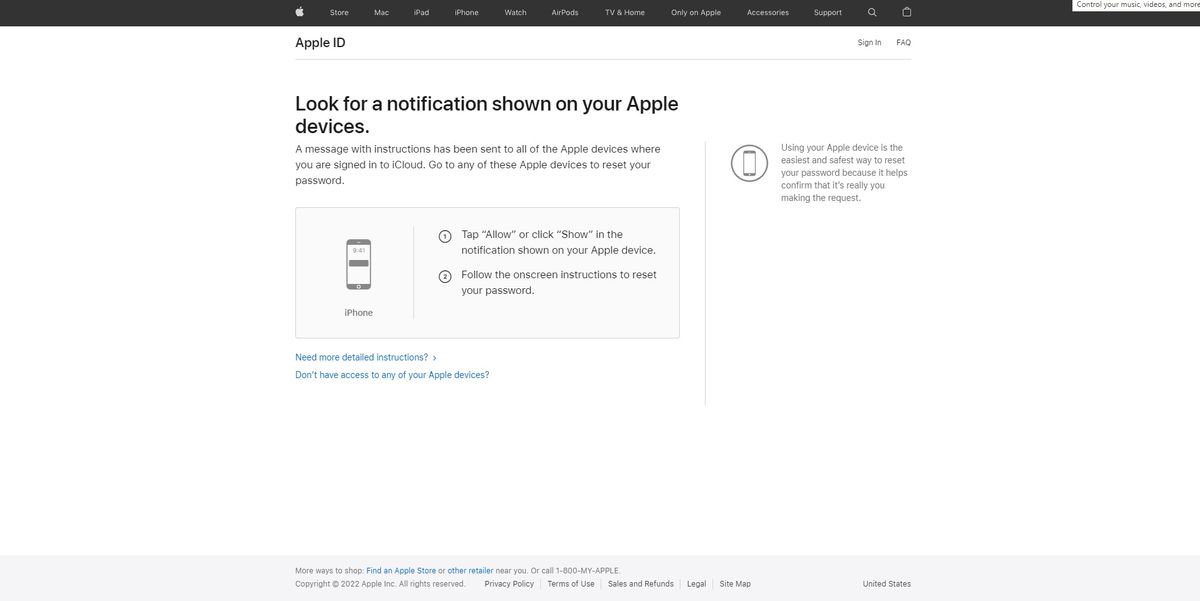Image resolution: width=1200 pixels, height=601 pixels.
Task: Click the numbered step two circle icon
Action: pos(444,275)
